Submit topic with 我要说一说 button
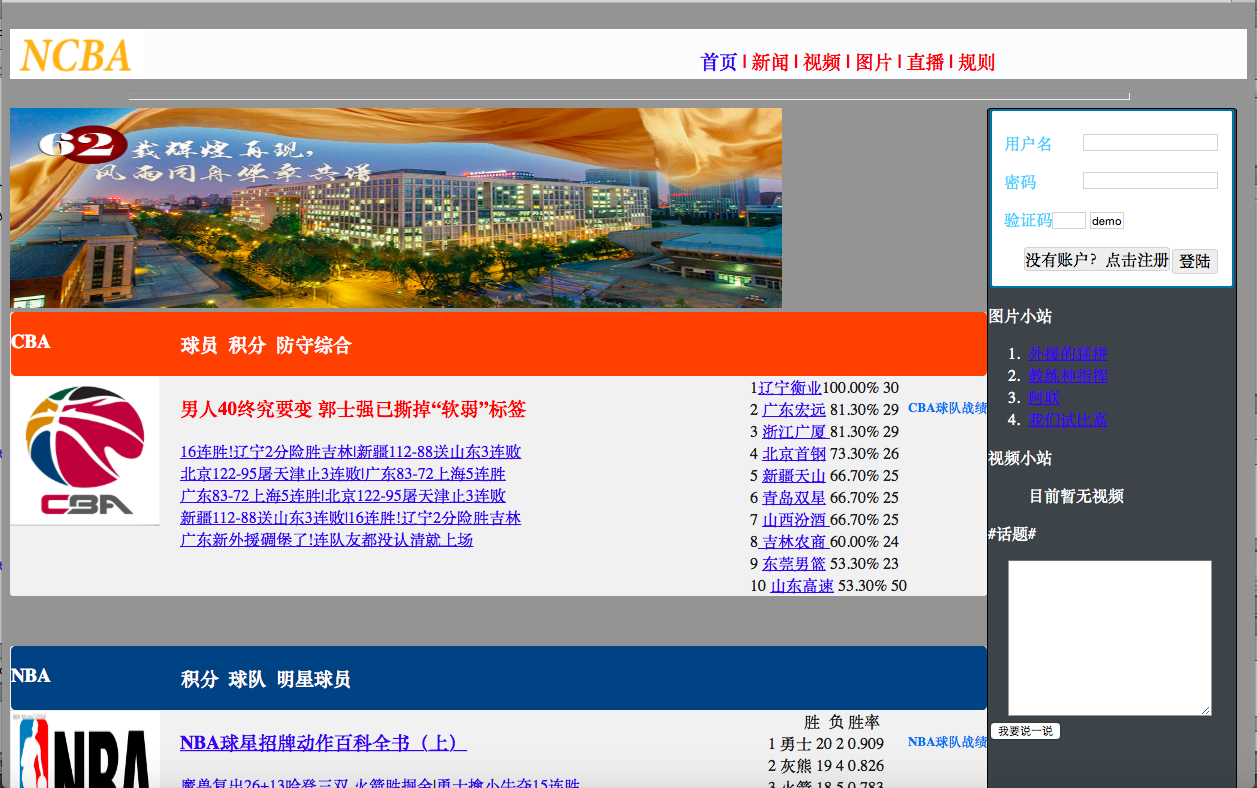Image resolution: width=1257 pixels, height=788 pixels. point(1025,731)
